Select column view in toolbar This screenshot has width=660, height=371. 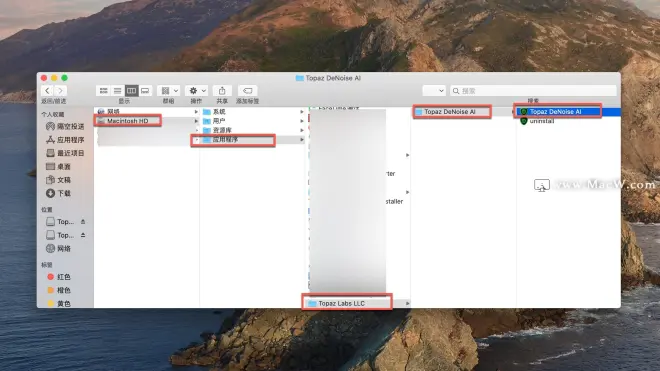tap(131, 91)
